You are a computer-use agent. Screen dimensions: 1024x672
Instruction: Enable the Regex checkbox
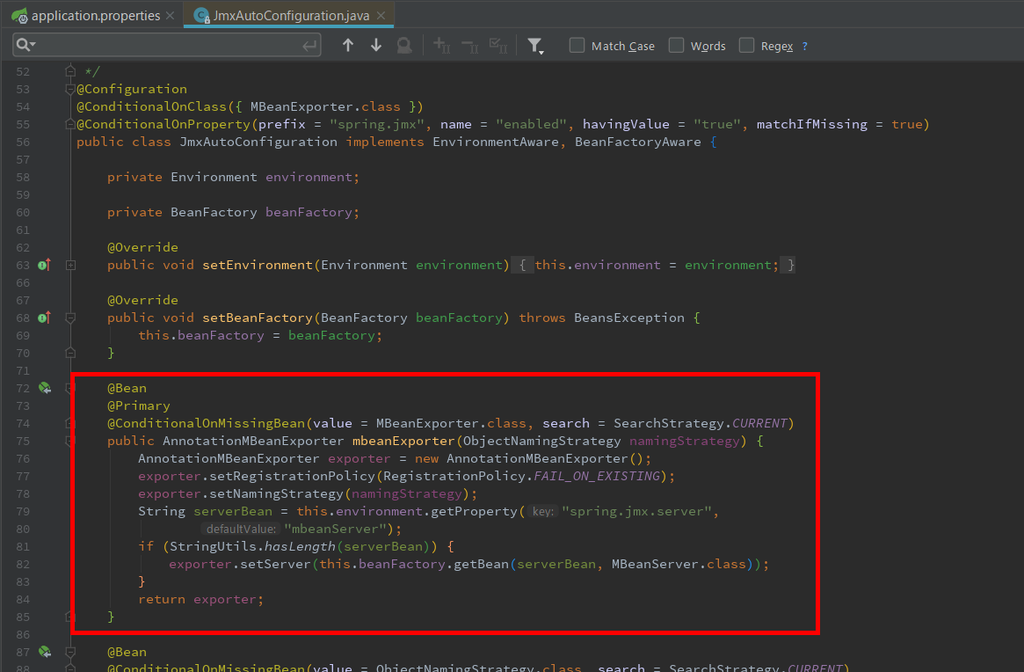(746, 45)
